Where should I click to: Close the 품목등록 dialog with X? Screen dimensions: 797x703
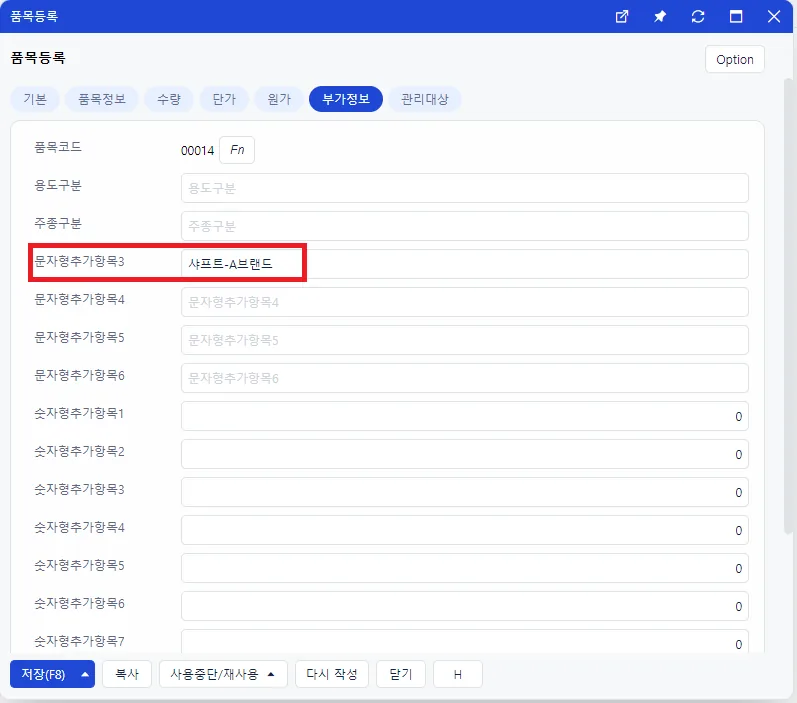tap(774, 17)
